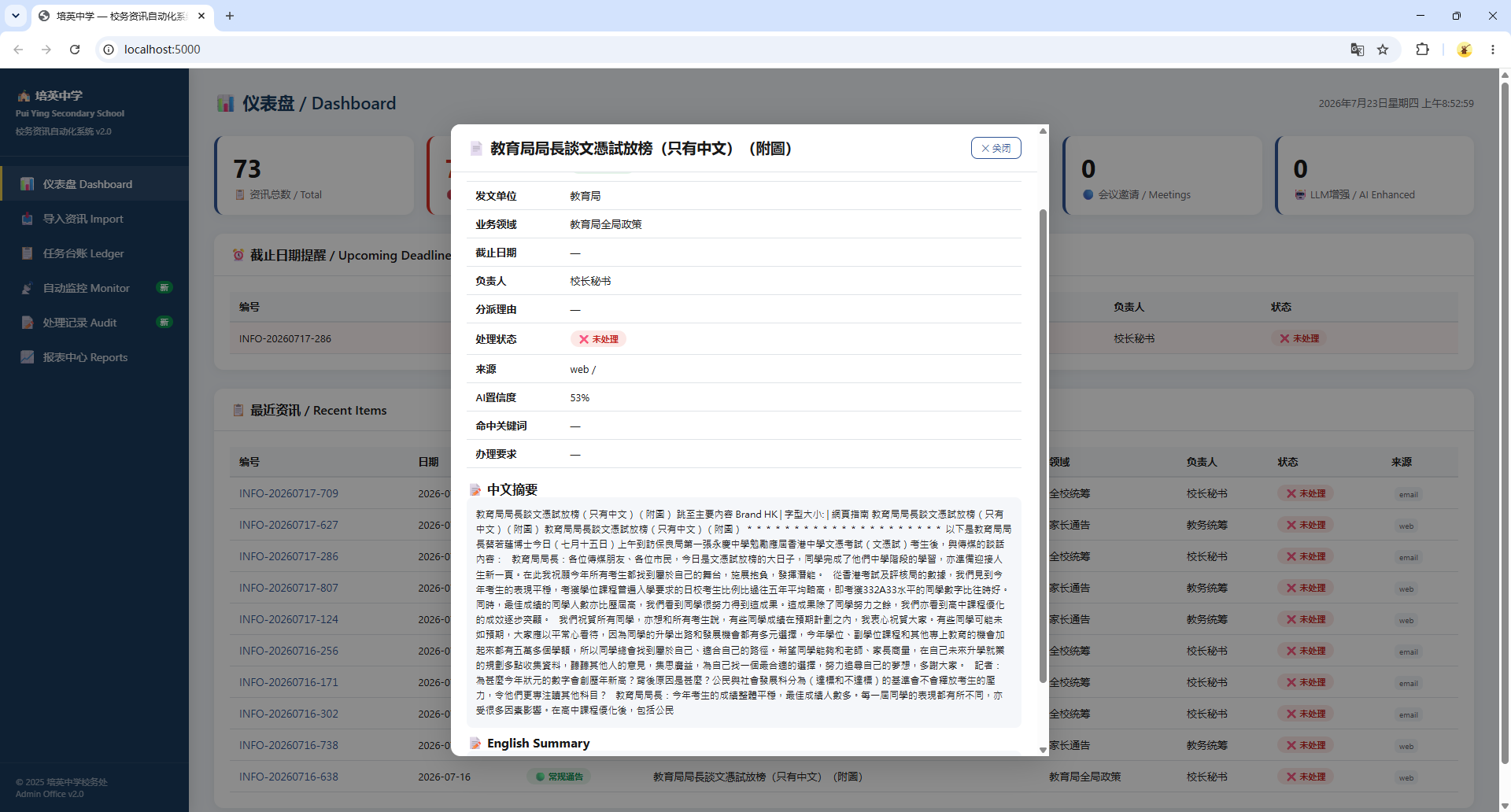Open 导入资讯 Import in sidebar
Image resolution: width=1511 pixels, height=812 pixels.
point(94,219)
